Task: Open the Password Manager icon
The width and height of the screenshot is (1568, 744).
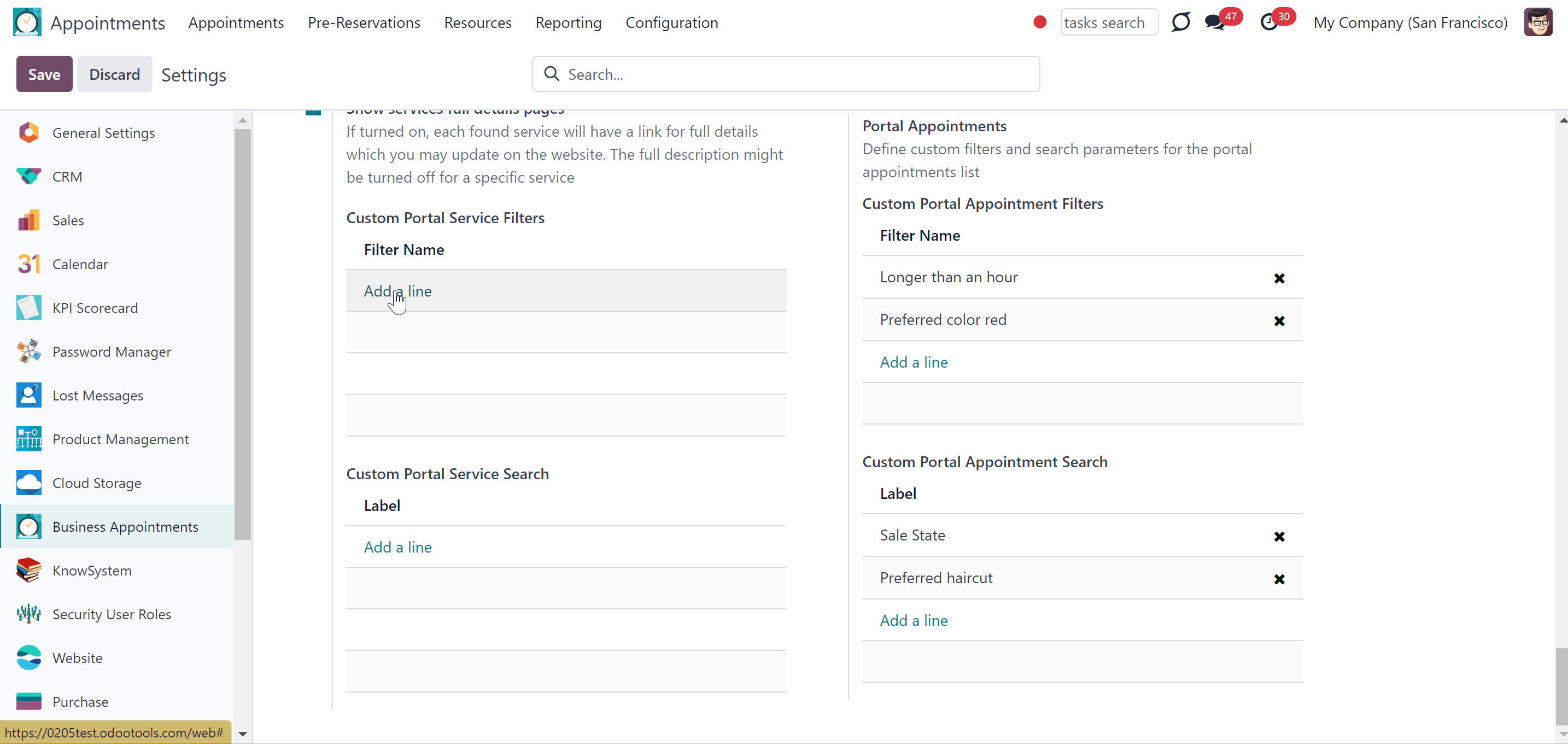Action: (28, 352)
